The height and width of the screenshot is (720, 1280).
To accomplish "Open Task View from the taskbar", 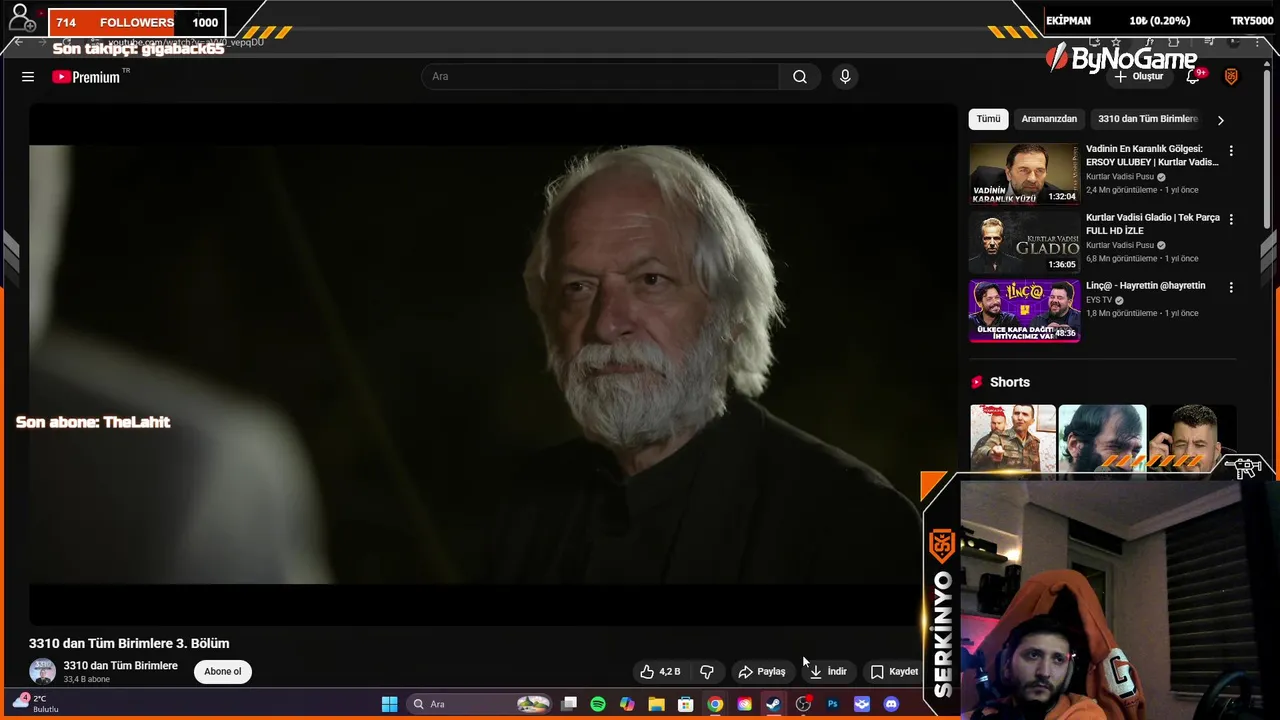I will click(x=569, y=704).
